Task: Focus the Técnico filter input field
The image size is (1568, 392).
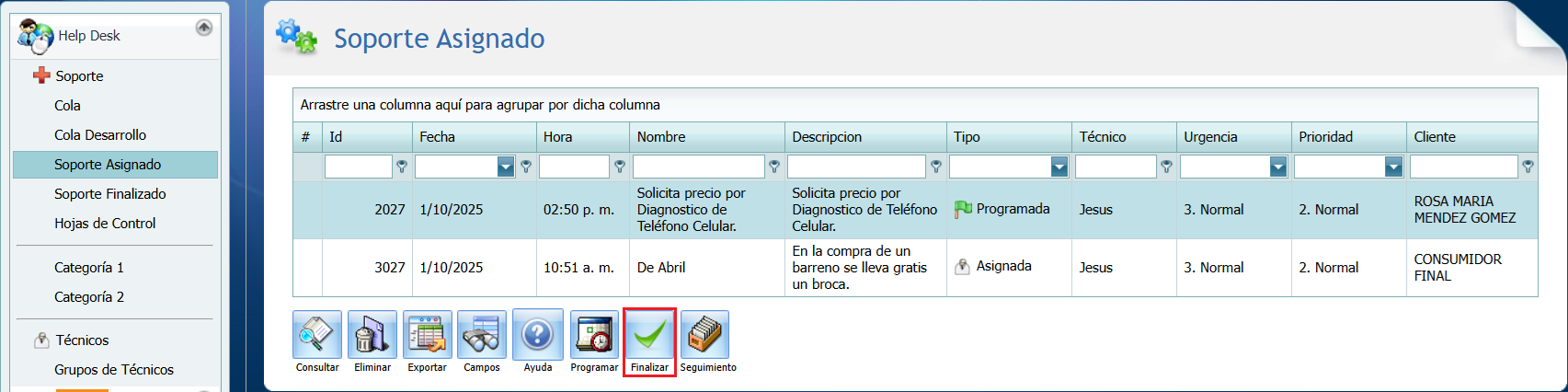Action: 1116,167
